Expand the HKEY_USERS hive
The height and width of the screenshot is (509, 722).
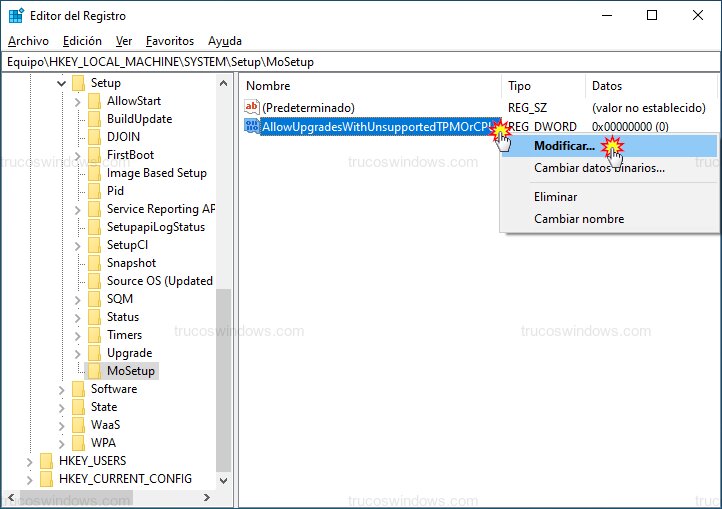(29, 462)
